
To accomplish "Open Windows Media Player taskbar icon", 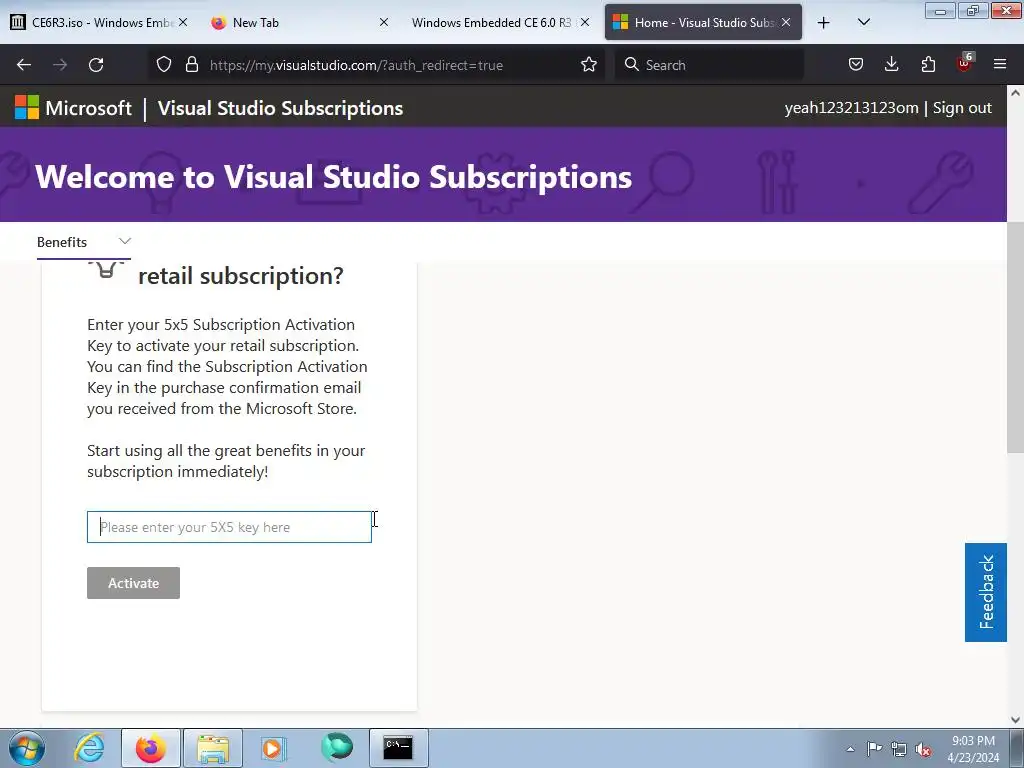I will tap(274, 748).
